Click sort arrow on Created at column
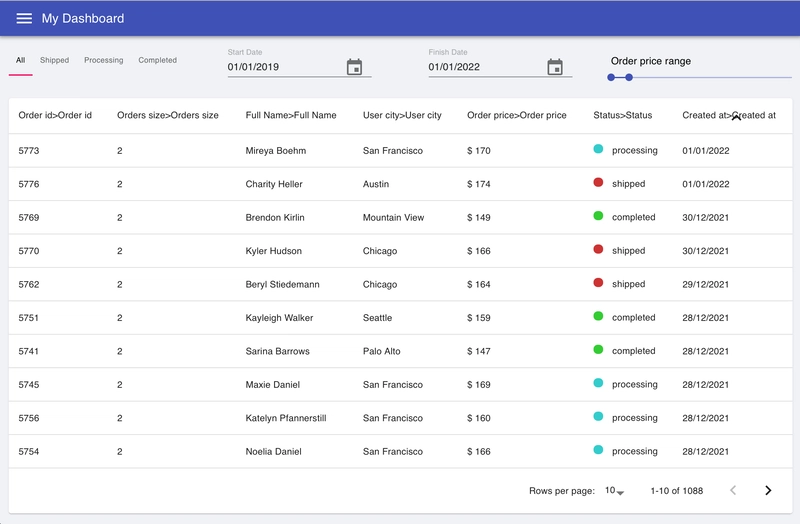 (x=736, y=117)
